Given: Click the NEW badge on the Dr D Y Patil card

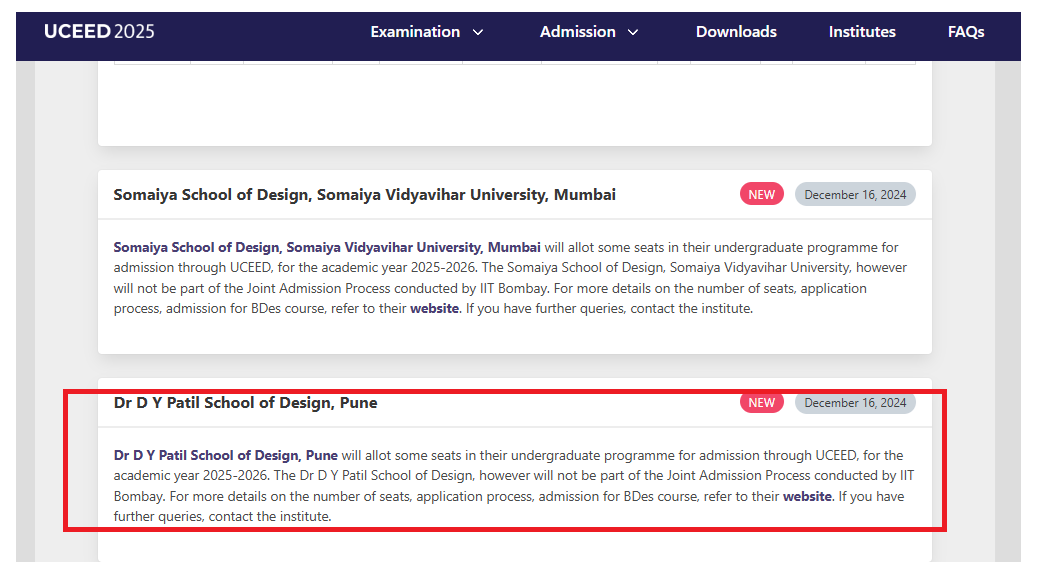Looking at the screenshot, I should (x=761, y=403).
